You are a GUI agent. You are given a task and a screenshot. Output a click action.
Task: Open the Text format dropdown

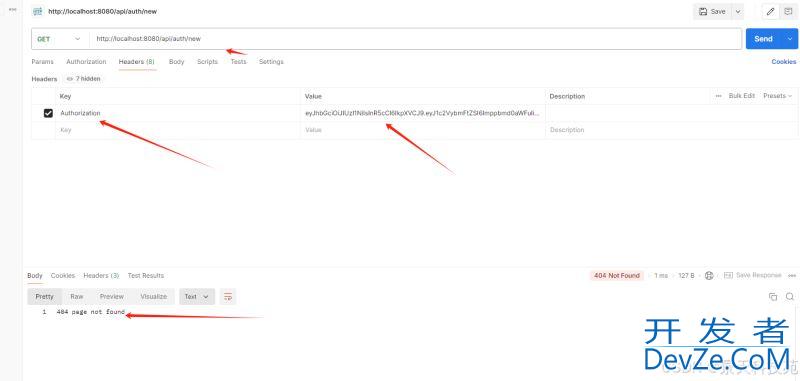click(196, 296)
